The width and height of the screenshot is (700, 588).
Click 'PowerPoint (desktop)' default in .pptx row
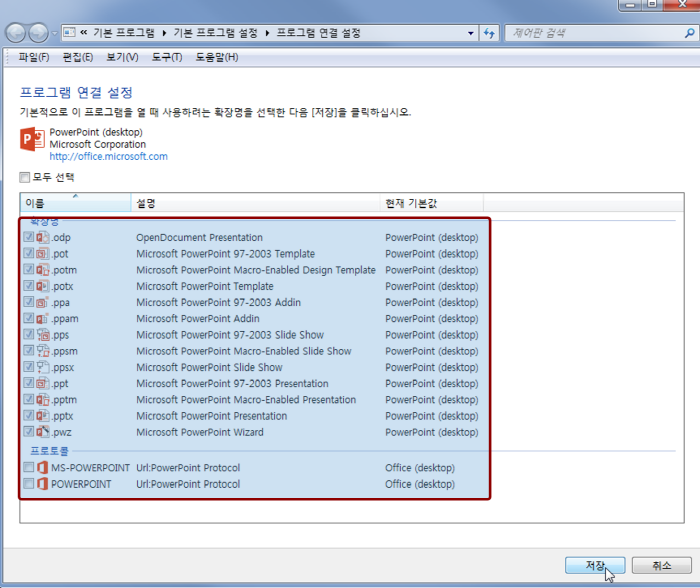coord(431,416)
